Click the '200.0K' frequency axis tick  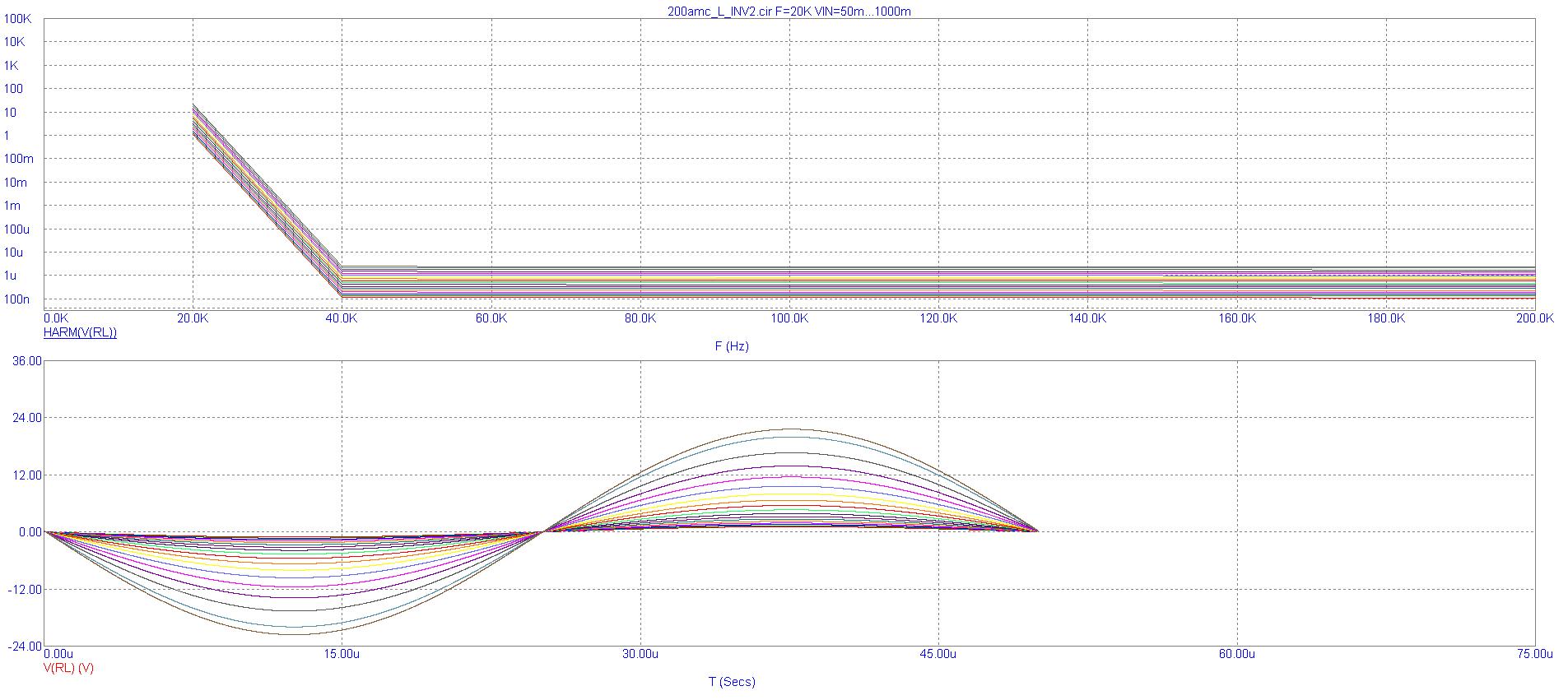1535,318
